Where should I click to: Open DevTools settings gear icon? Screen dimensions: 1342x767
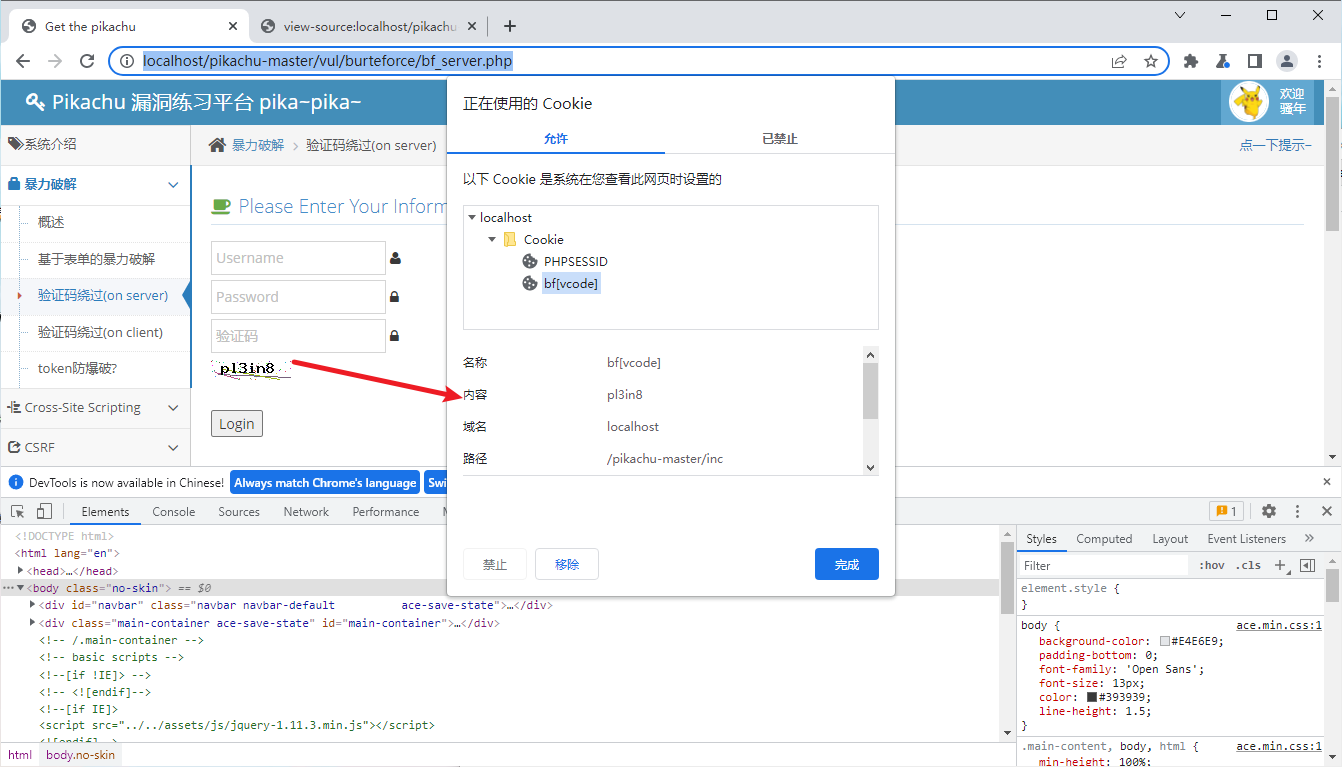coord(1268,511)
